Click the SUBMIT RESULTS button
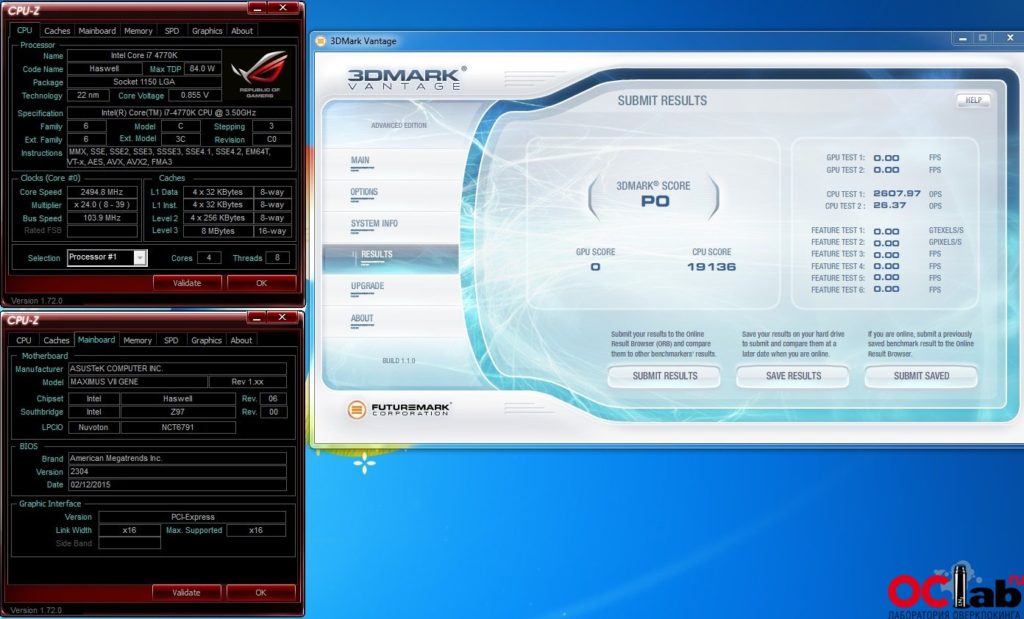 (664, 376)
